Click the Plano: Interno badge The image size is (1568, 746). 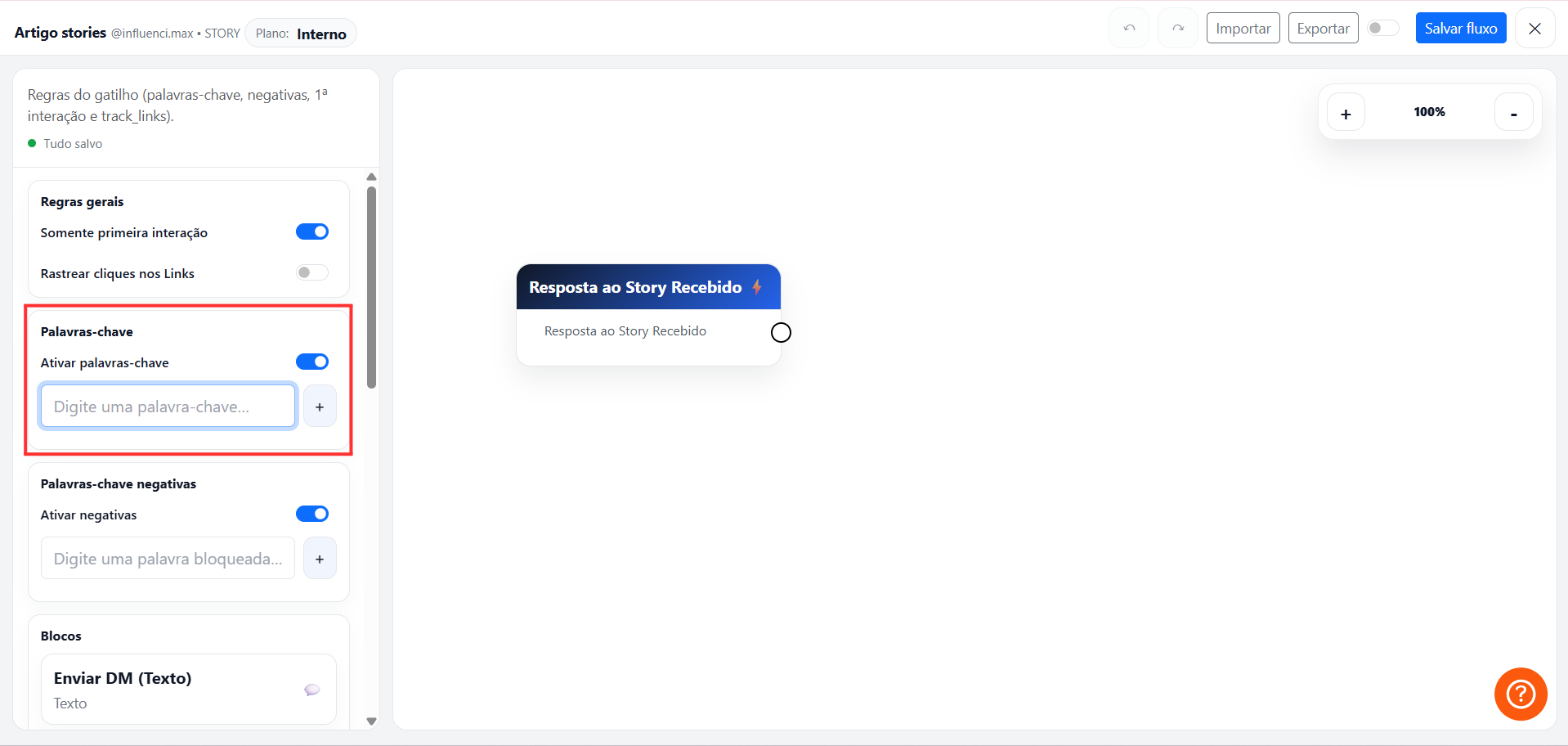tap(301, 34)
